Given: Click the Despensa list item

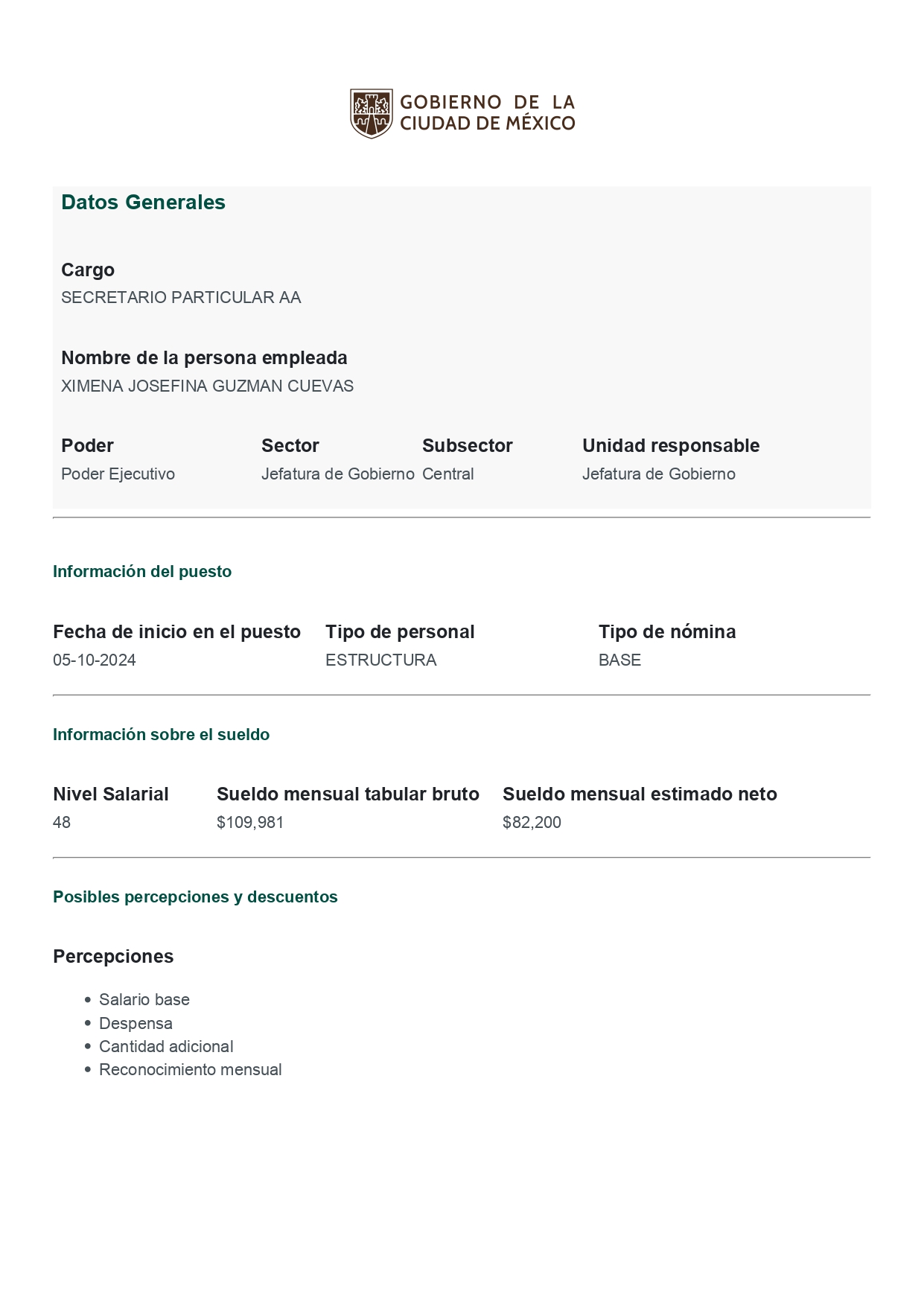Looking at the screenshot, I should (x=136, y=1024).
